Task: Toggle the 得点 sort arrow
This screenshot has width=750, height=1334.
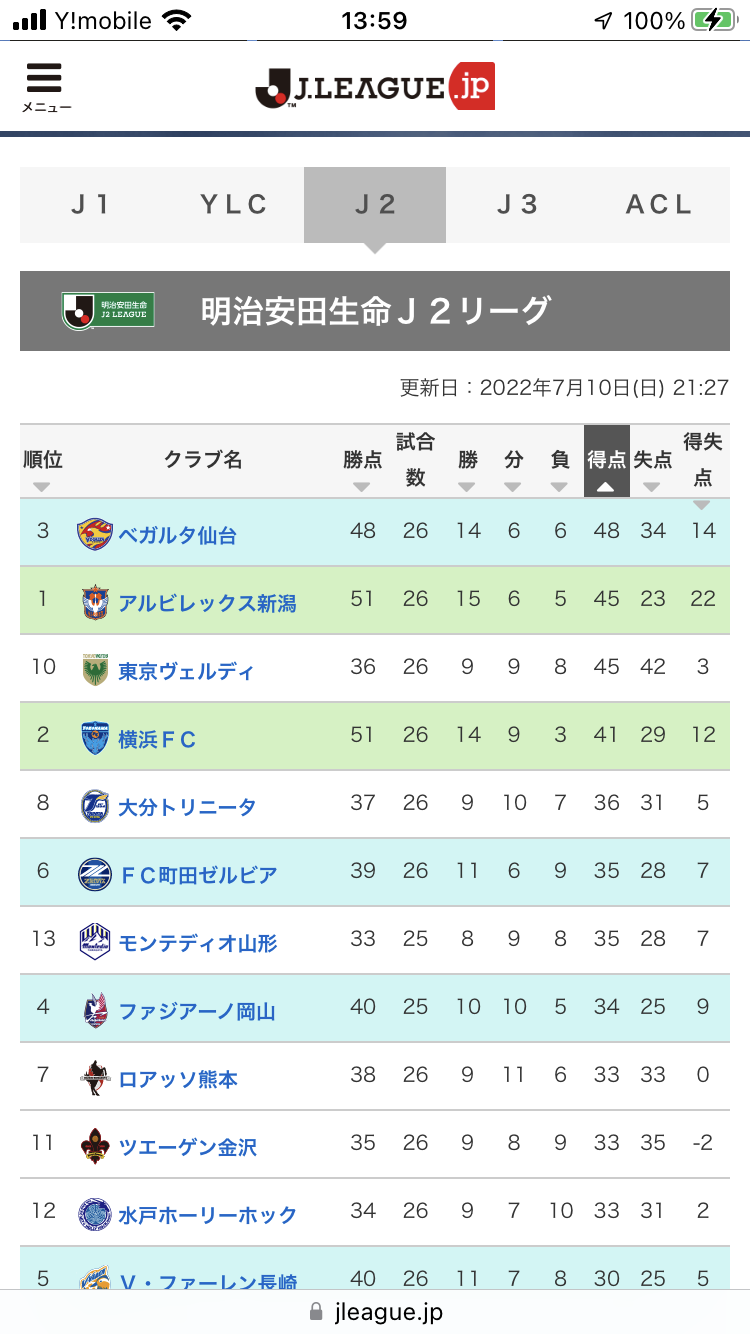Action: point(606,487)
